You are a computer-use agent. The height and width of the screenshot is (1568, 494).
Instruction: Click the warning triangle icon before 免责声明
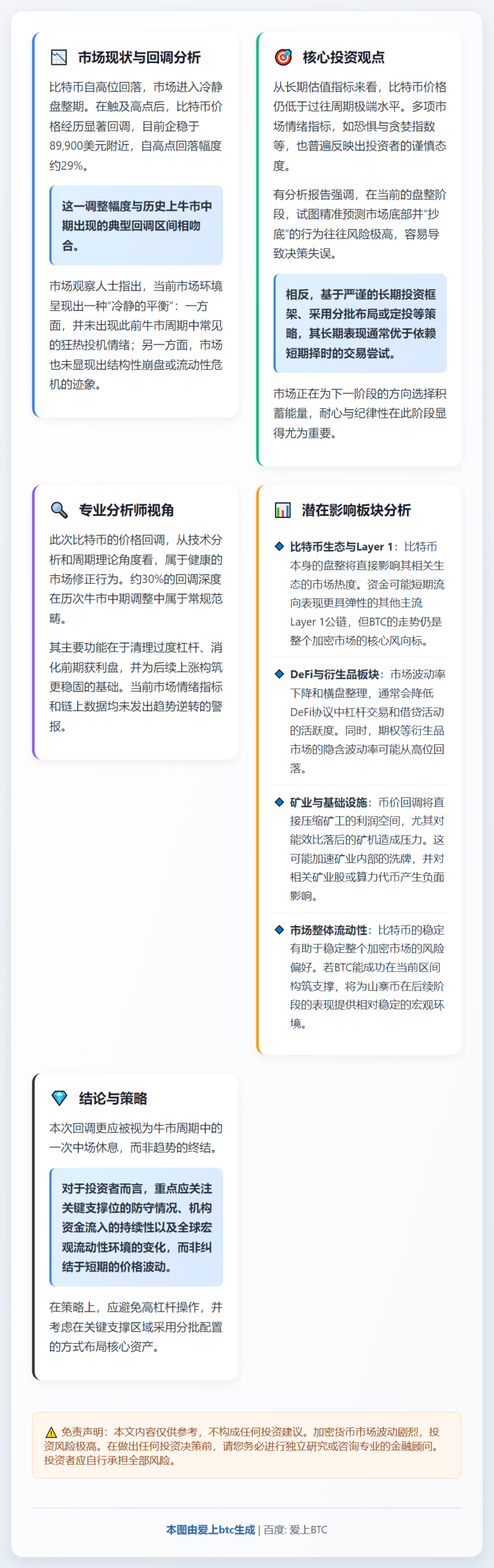coord(51,1433)
